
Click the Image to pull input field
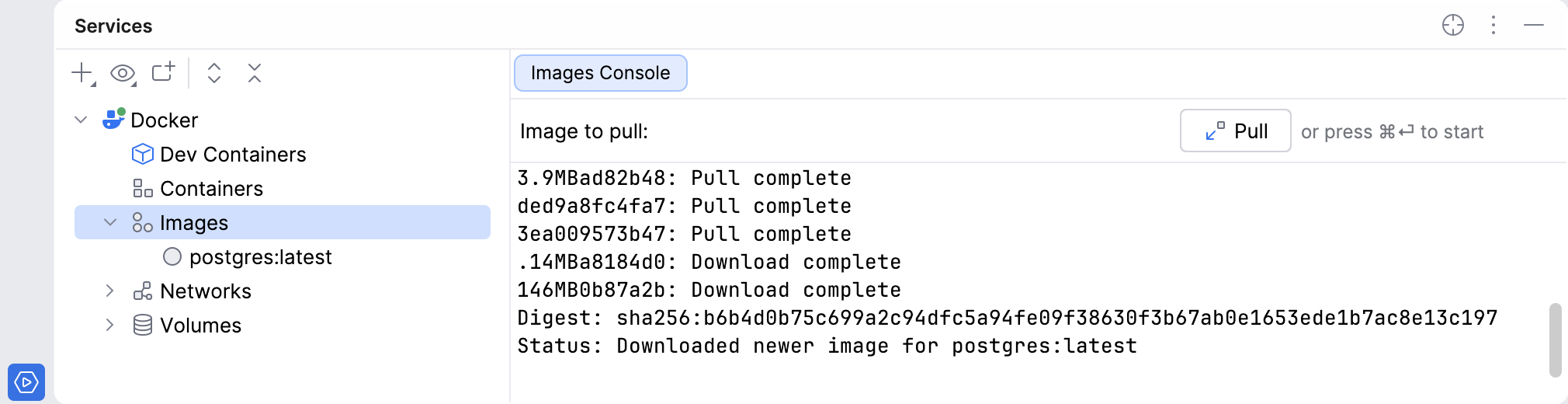click(908, 131)
